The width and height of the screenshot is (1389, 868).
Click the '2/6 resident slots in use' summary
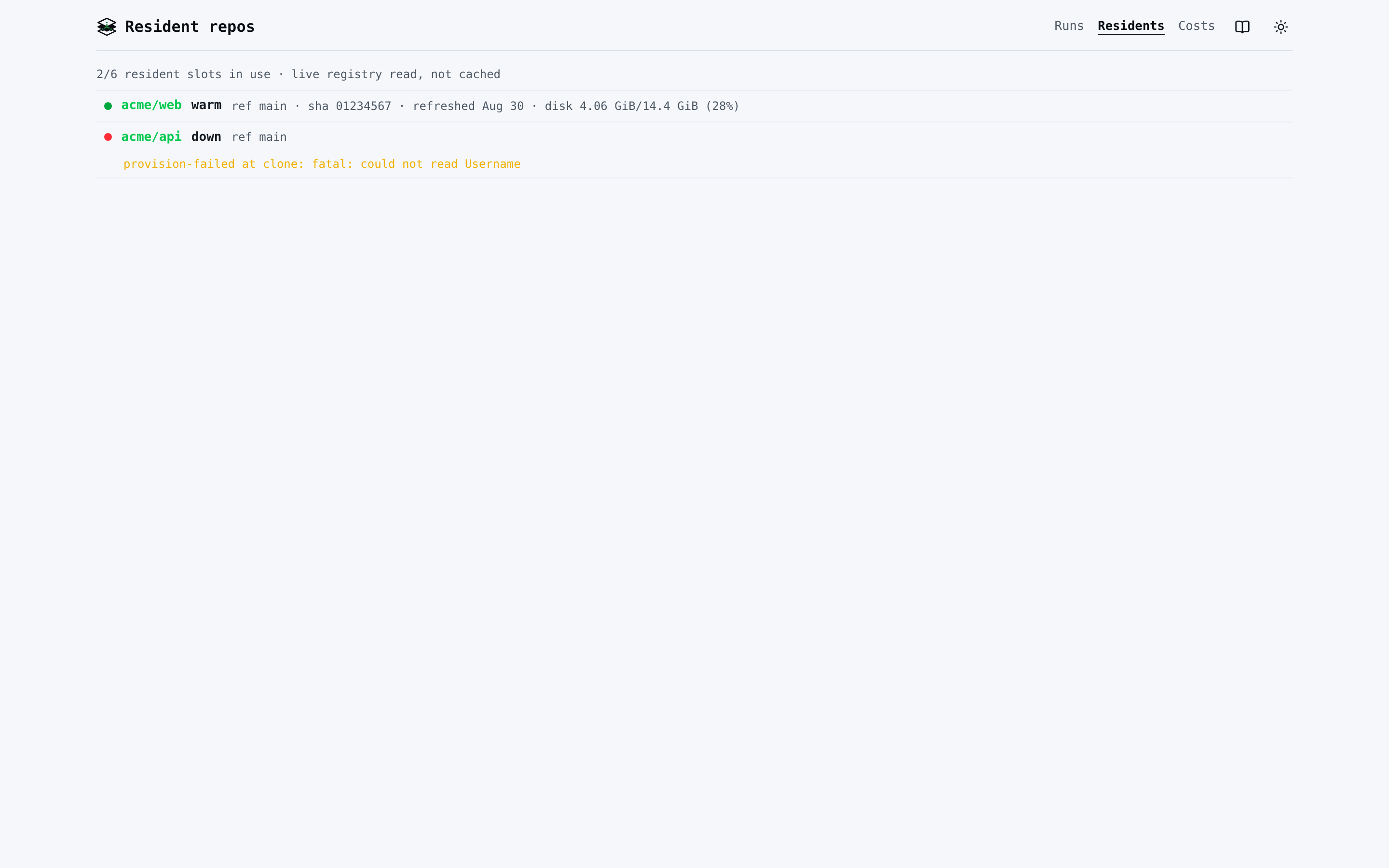pos(183,75)
